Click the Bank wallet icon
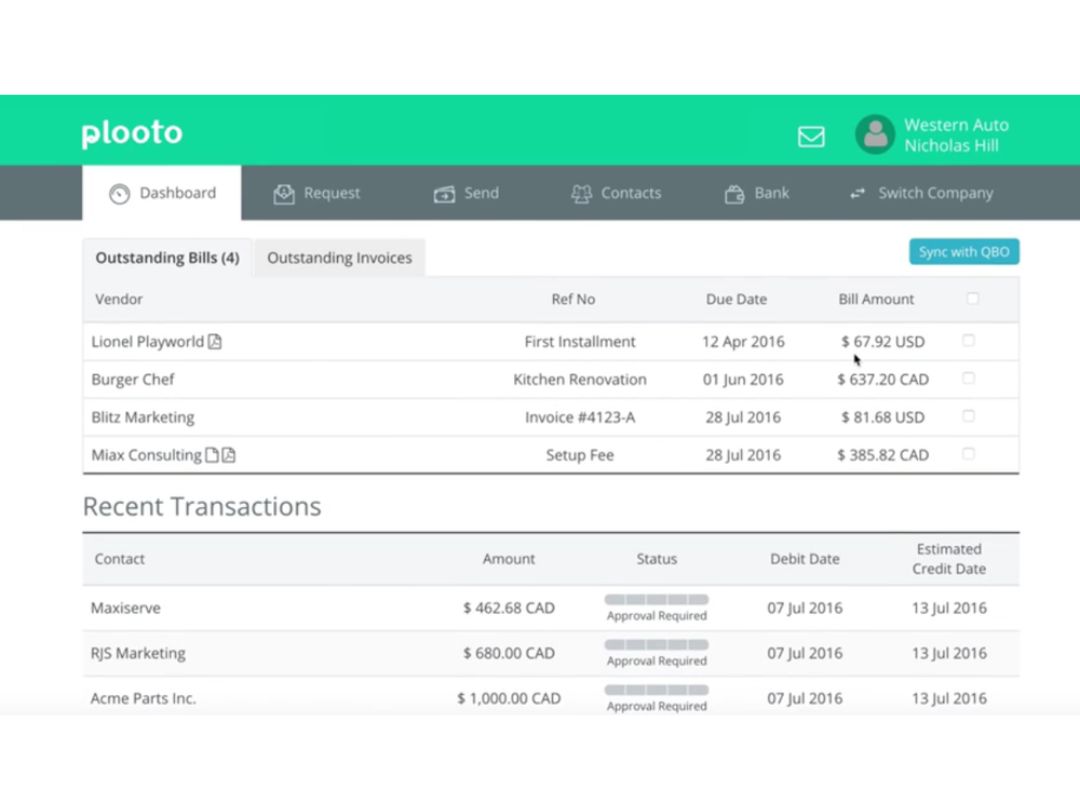This screenshot has width=1080, height=810. point(734,194)
